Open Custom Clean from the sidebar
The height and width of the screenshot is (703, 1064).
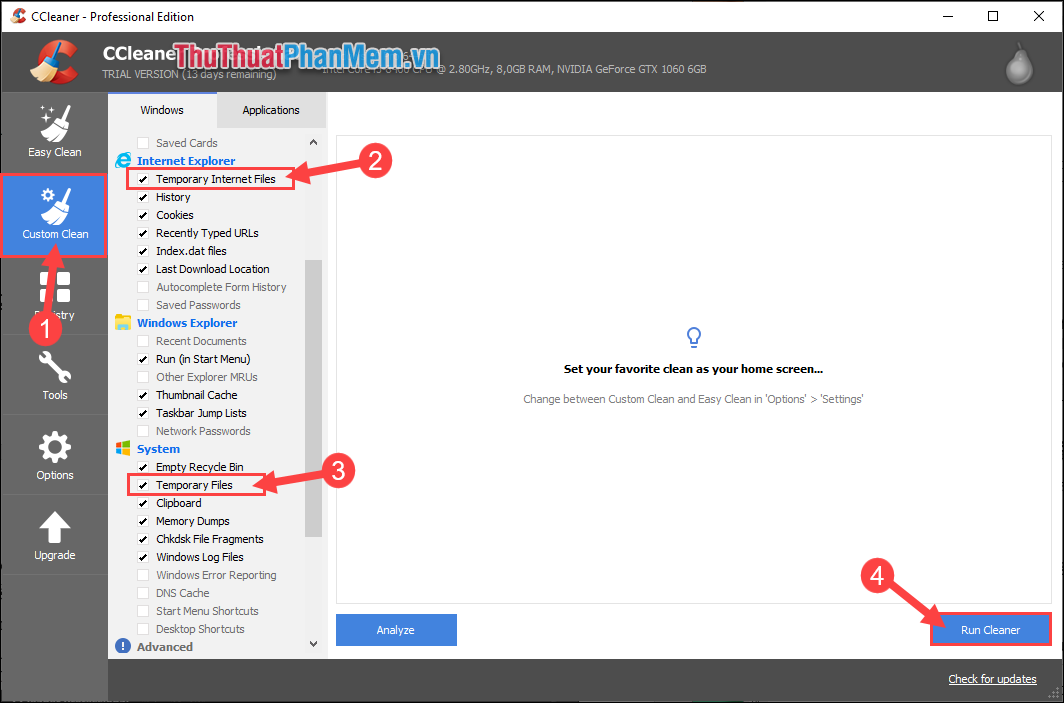click(x=54, y=215)
